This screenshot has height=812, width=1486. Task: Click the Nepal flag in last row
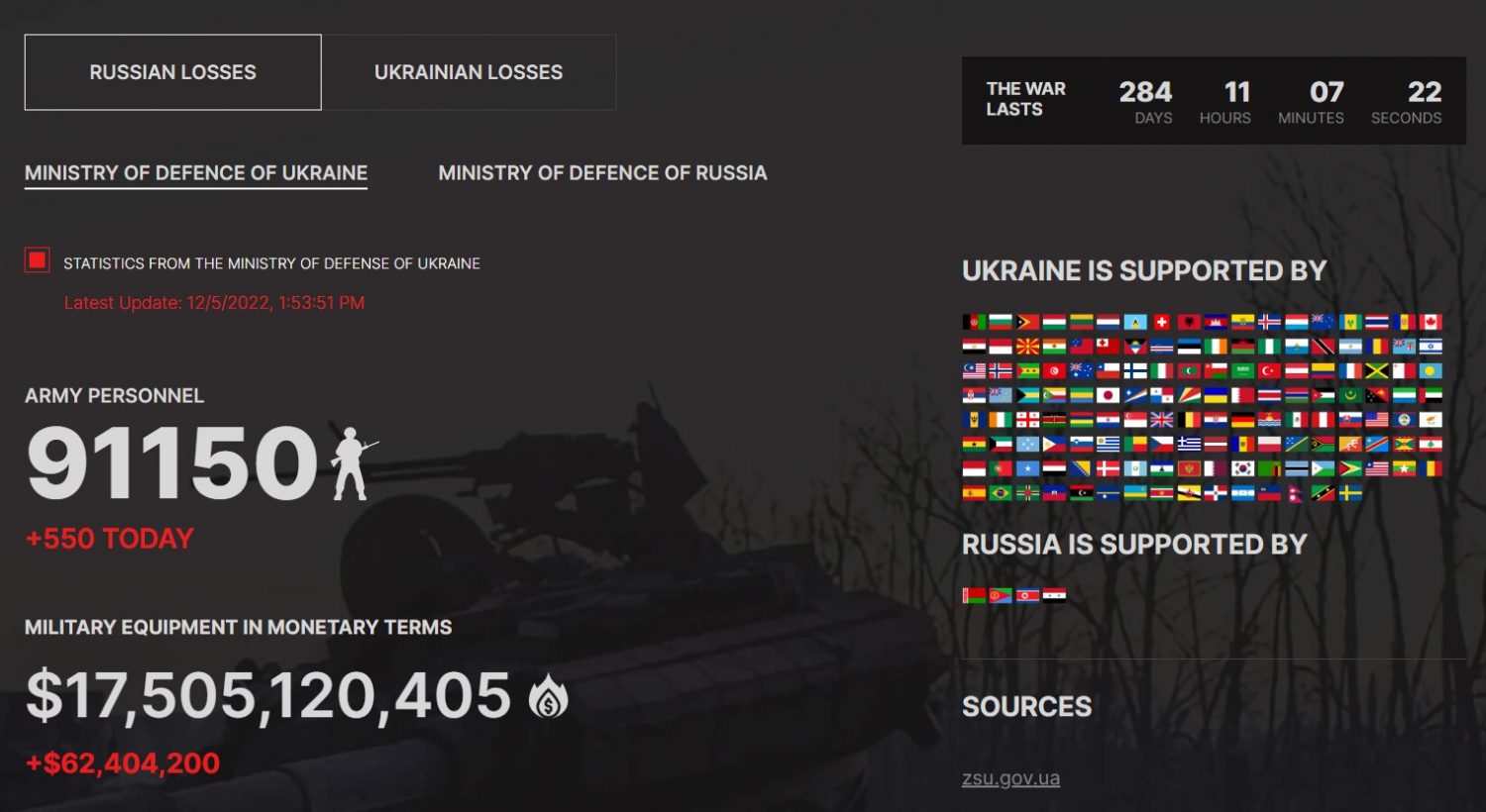click(x=1295, y=493)
